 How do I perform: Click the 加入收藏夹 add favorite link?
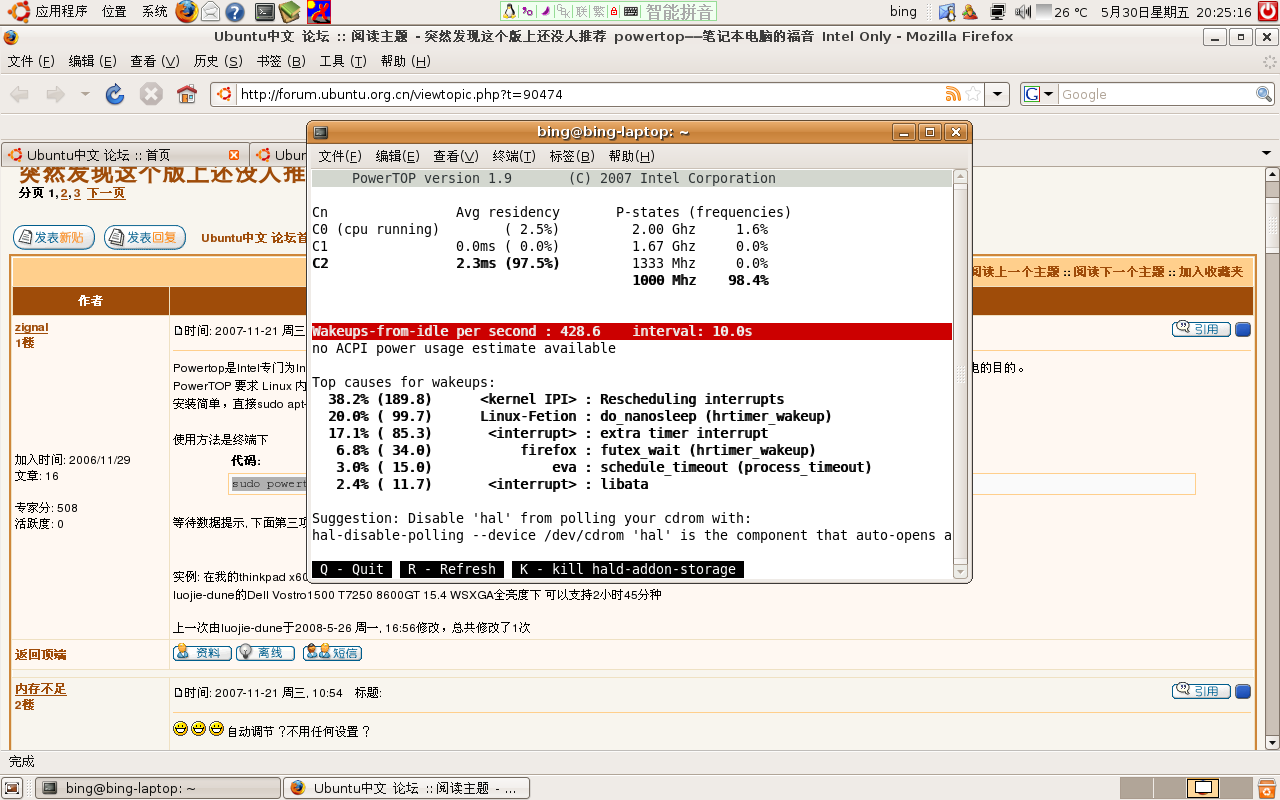[1212, 272]
